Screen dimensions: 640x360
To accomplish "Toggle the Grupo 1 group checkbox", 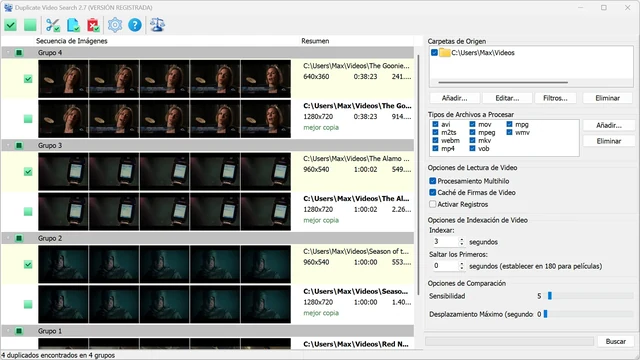I will pyautogui.click(x=19, y=331).
